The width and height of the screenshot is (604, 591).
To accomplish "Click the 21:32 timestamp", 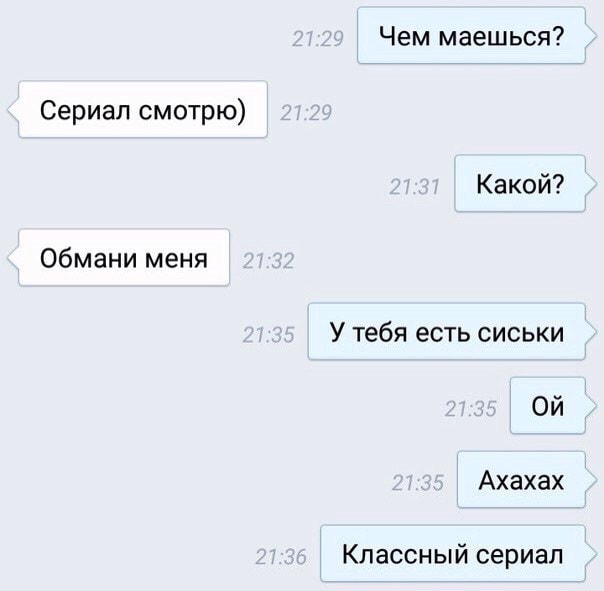I will 268,261.
